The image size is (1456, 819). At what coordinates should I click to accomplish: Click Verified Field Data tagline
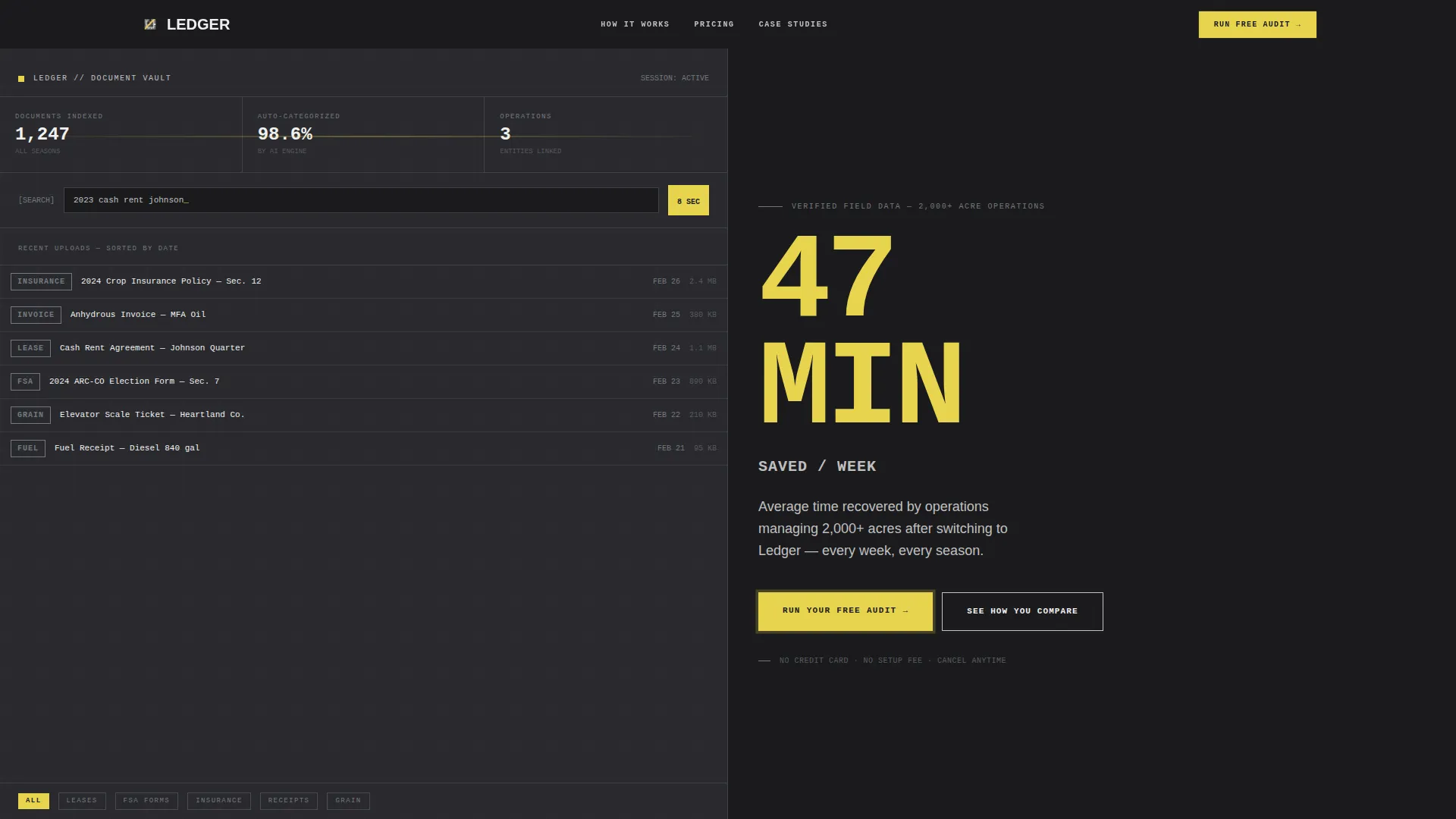[x=918, y=206]
